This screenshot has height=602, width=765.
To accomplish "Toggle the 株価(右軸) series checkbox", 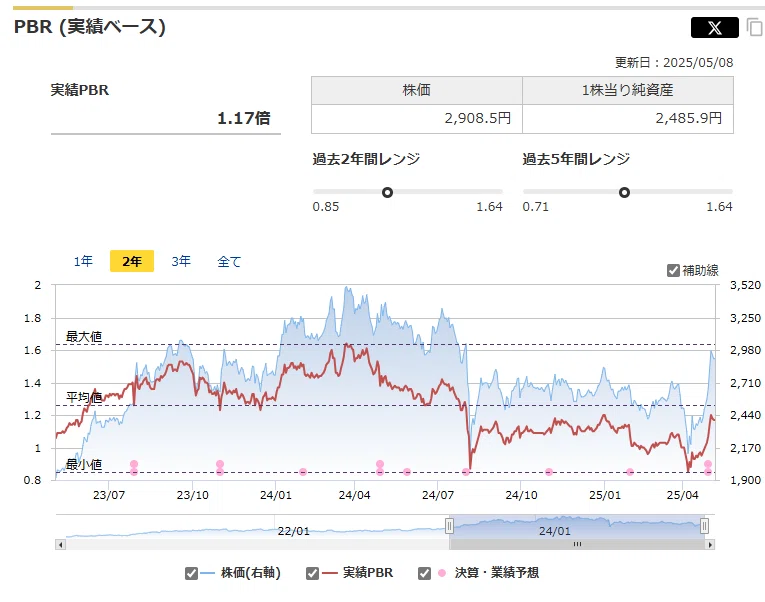I will (x=191, y=573).
